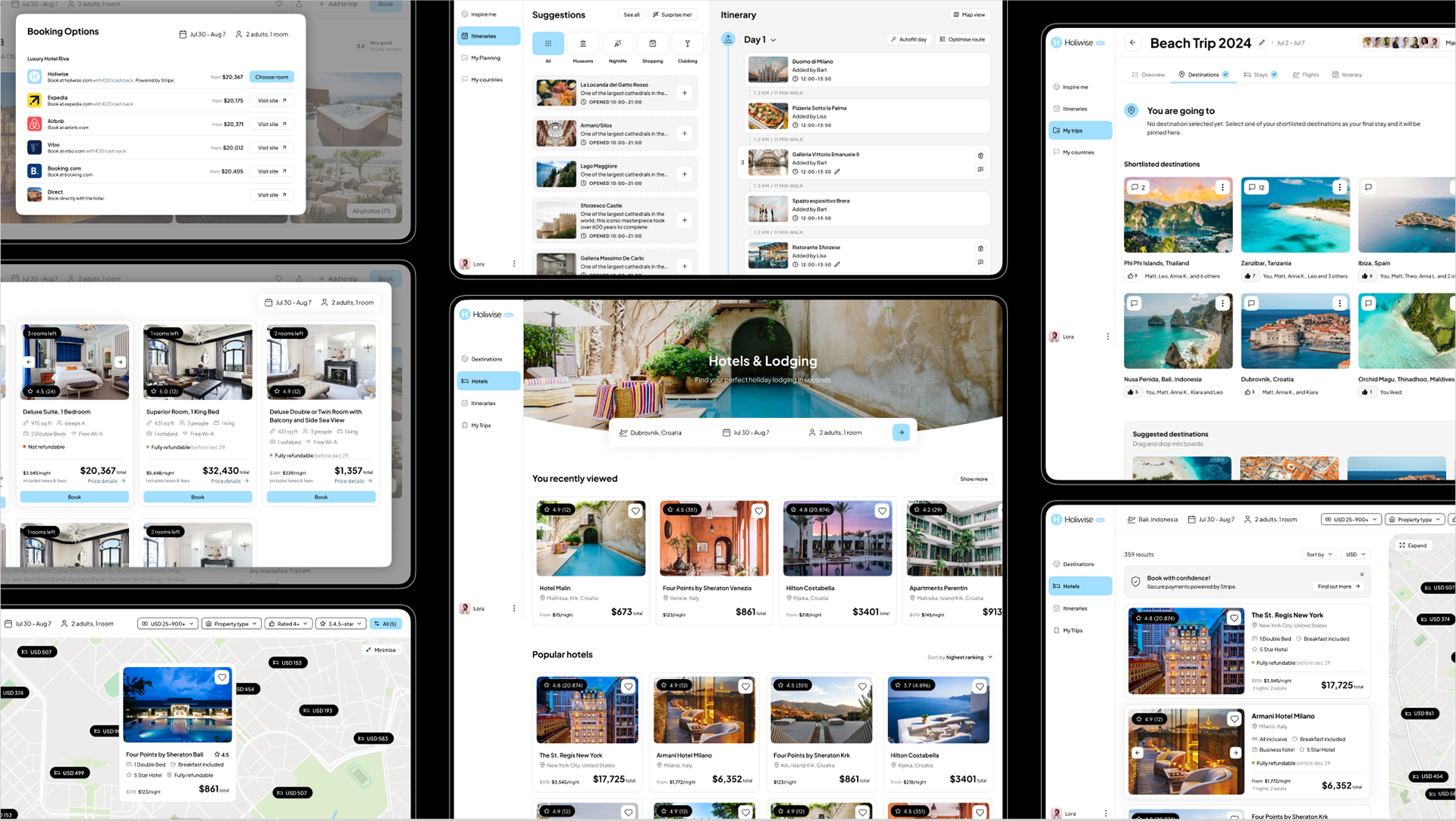Show previous photo of Deluxe Suite, 1 Bedroom
This screenshot has width=1456, height=821.
[x=29, y=362]
